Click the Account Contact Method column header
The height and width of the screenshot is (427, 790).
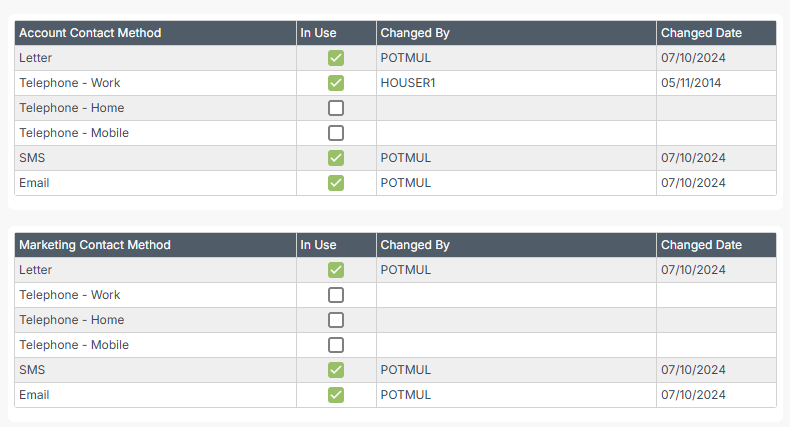point(155,33)
